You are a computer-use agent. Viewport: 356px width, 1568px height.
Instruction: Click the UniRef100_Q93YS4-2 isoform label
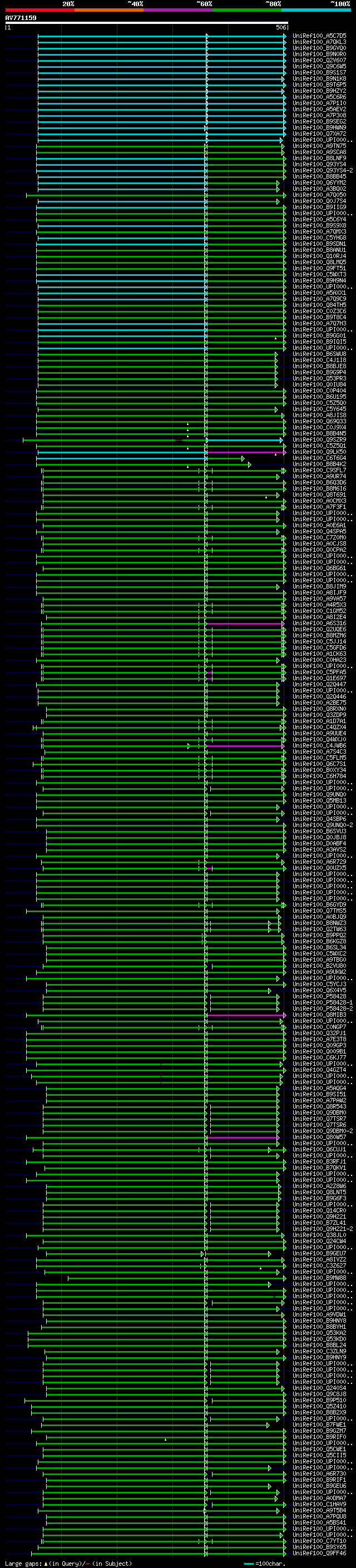pos(323,170)
